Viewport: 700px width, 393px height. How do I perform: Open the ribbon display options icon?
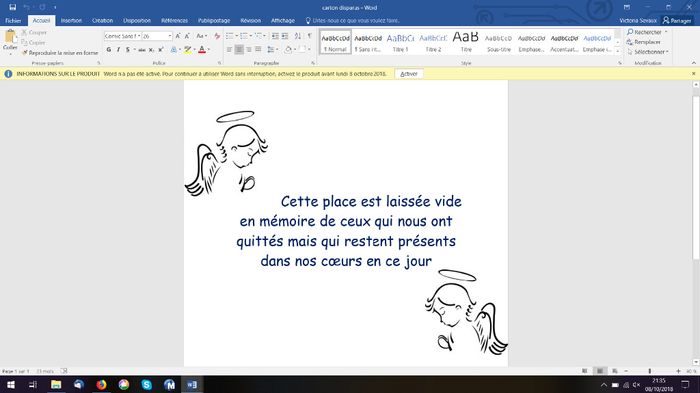tap(627, 7)
